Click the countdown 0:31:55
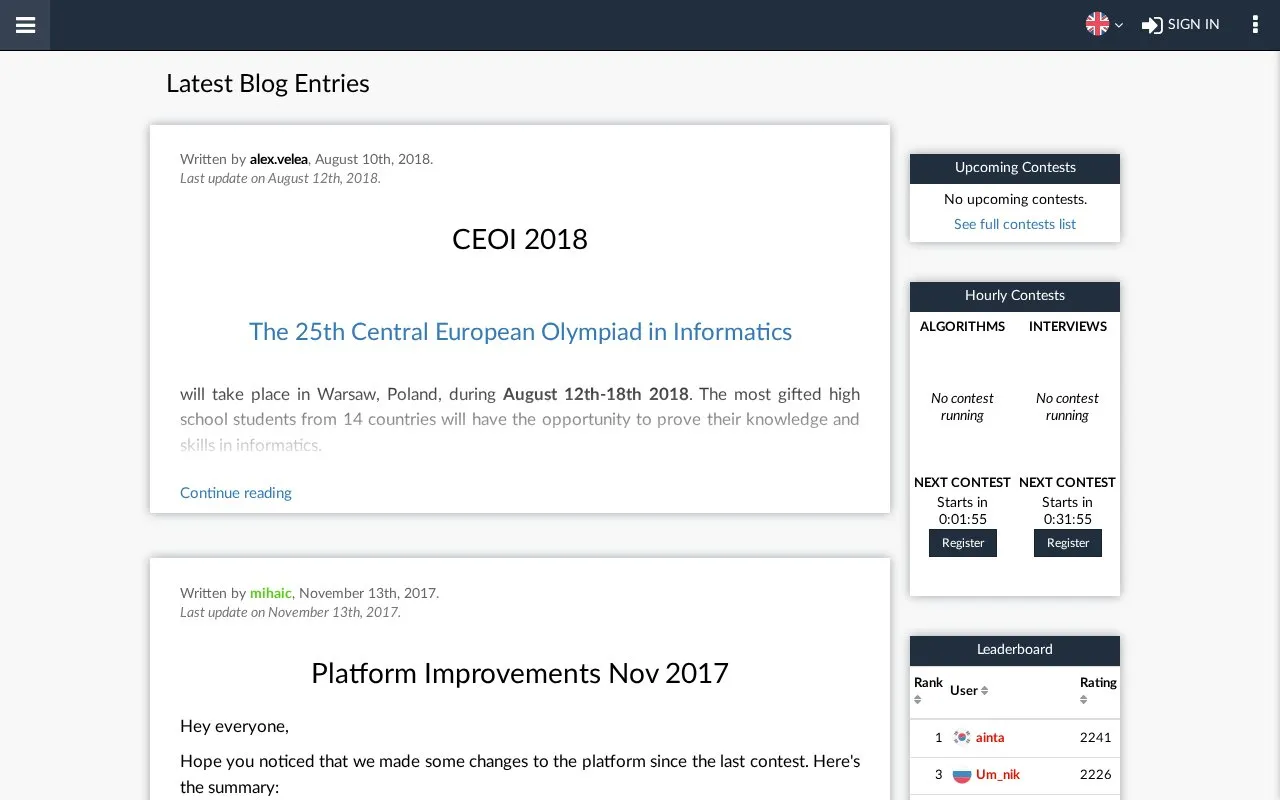 1068,520
